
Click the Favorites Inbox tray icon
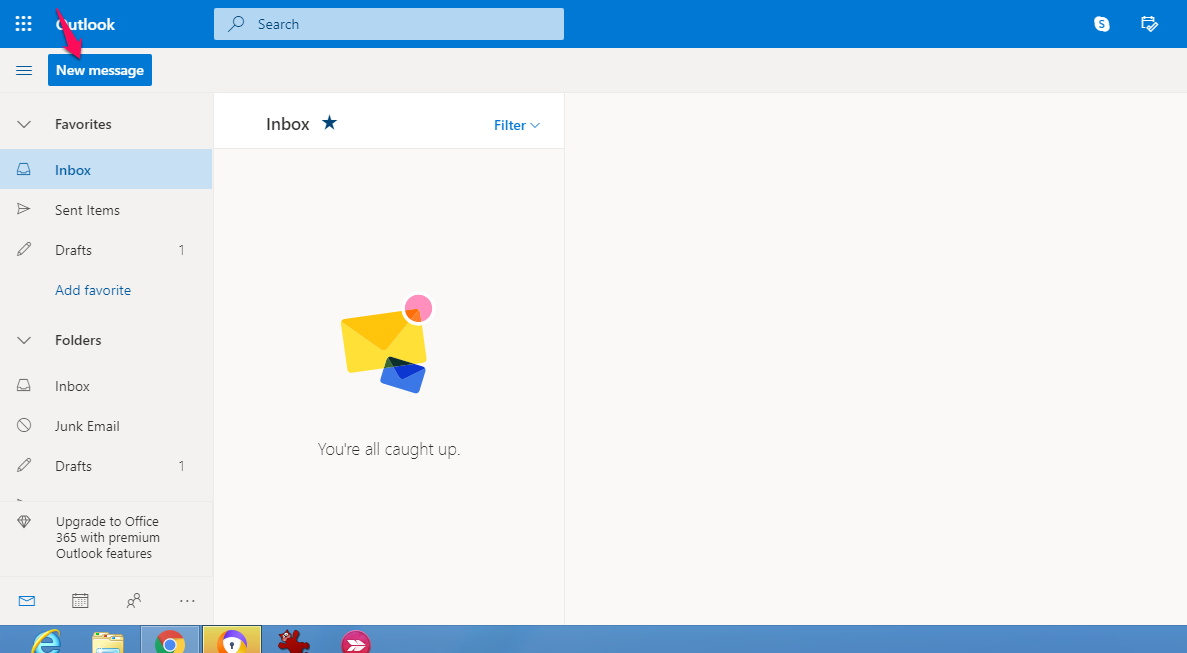pos(23,169)
